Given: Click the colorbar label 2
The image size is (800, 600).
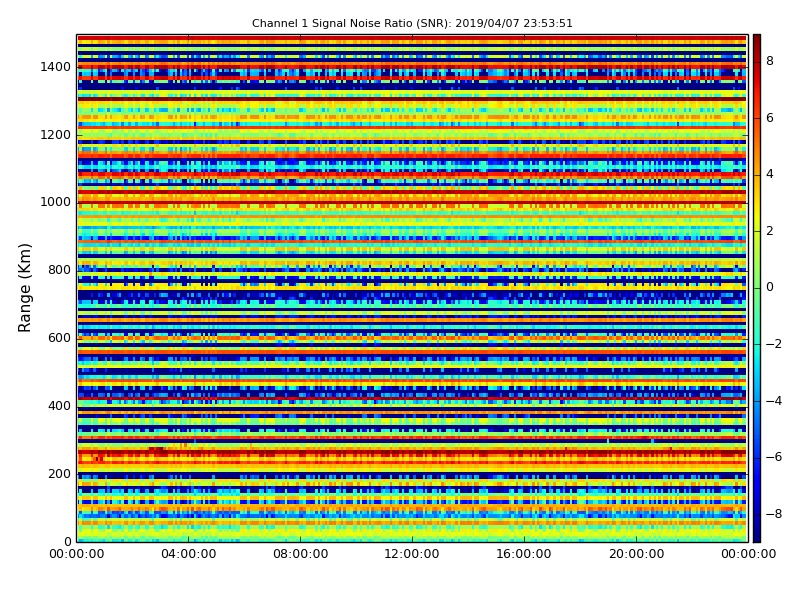Looking at the screenshot, I should tap(770, 231).
